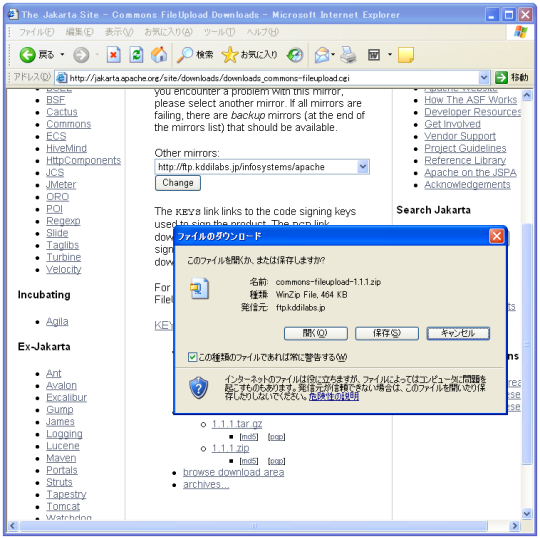Click the Mail envelope toolbar icon
The width and height of the screenshot is (540, 539).
click(322, 55)
